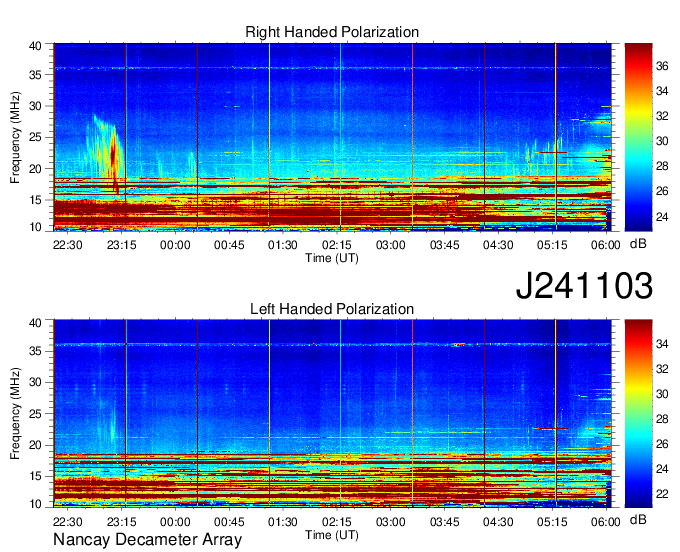Screen dimensions: 680x552
Task: Click the "25" frequency tick of Right Handed plot
Action: pos(35,137)
